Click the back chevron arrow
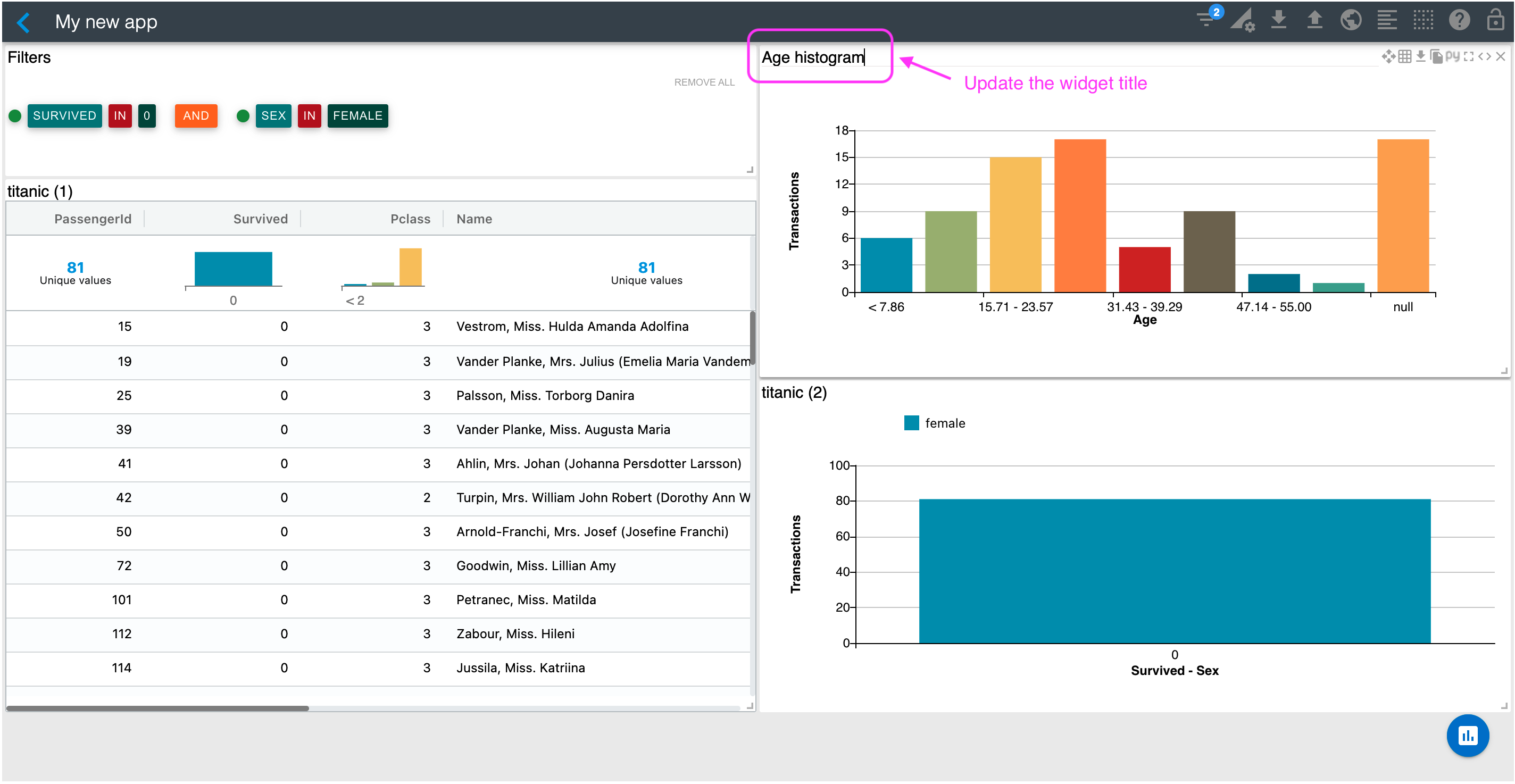 pos(23,22)
